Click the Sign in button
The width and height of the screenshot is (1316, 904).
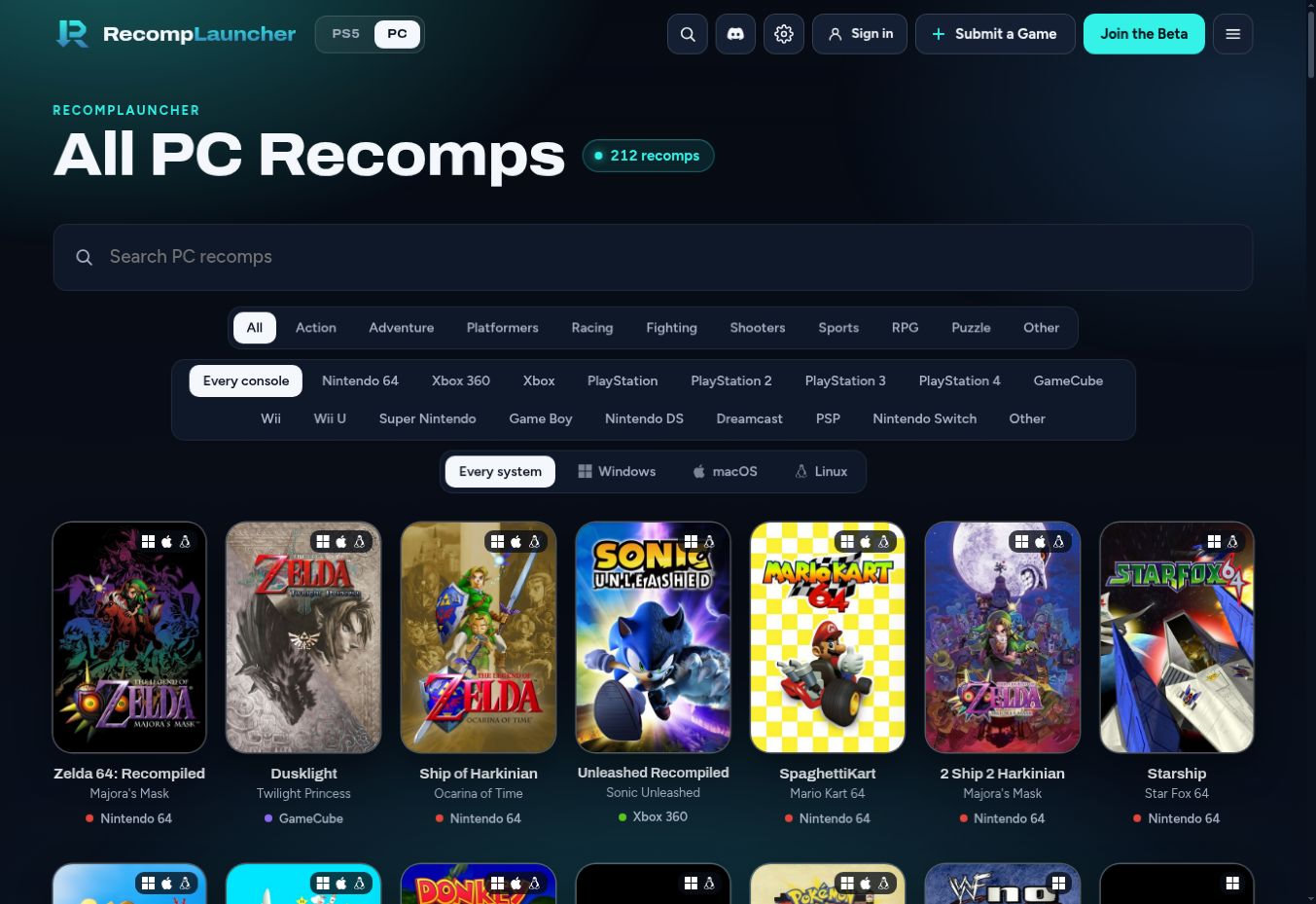[x=860, y=34]
